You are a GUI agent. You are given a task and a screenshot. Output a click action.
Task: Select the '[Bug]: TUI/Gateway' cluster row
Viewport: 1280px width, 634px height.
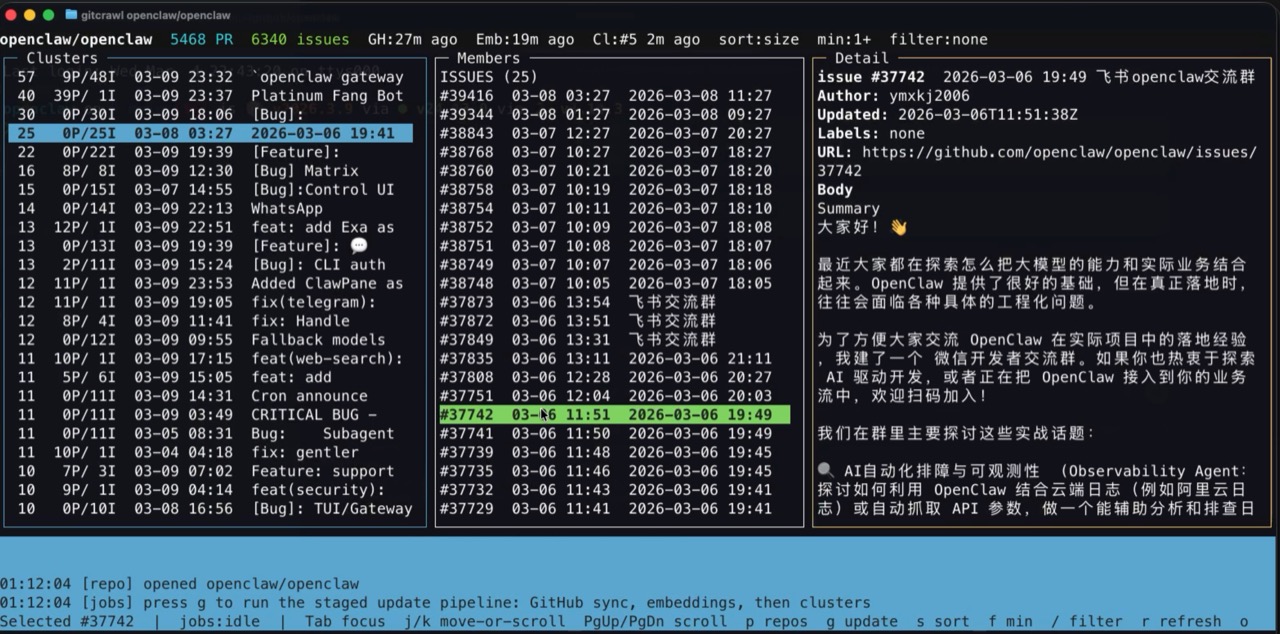click(x=210, y=509)
